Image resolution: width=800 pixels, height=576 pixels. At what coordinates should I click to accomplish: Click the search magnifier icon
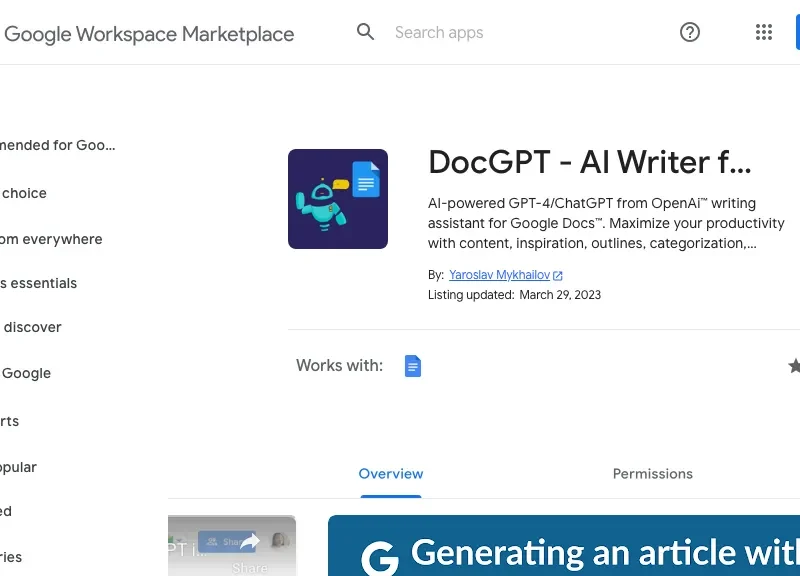tap(366, 32)
